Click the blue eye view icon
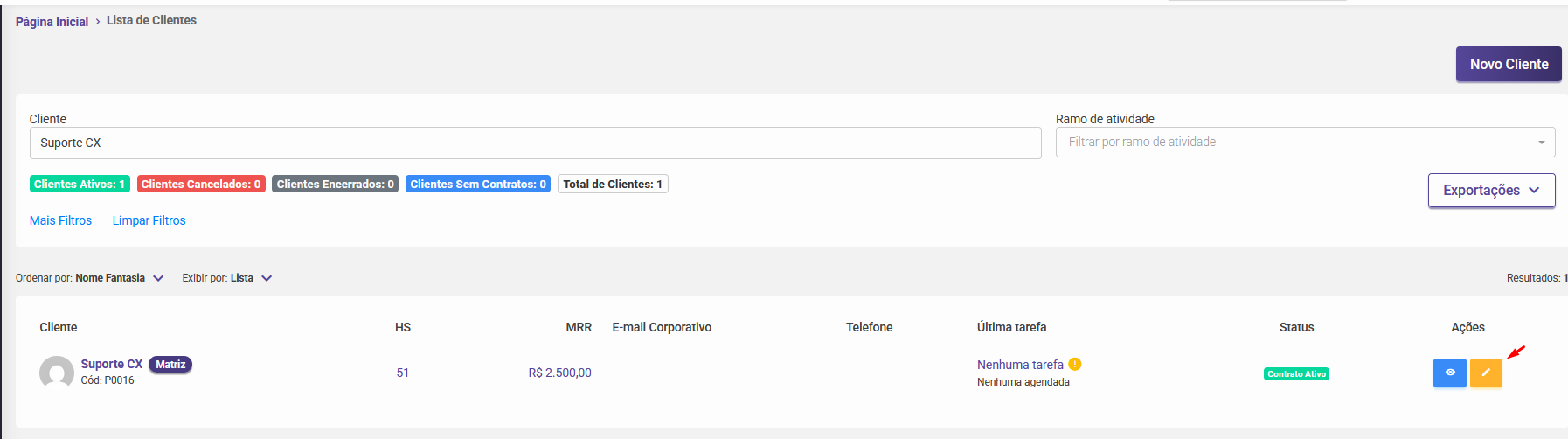This screenshot has width=1568, height=439. pyautogui.click(x=1449, y=373)
